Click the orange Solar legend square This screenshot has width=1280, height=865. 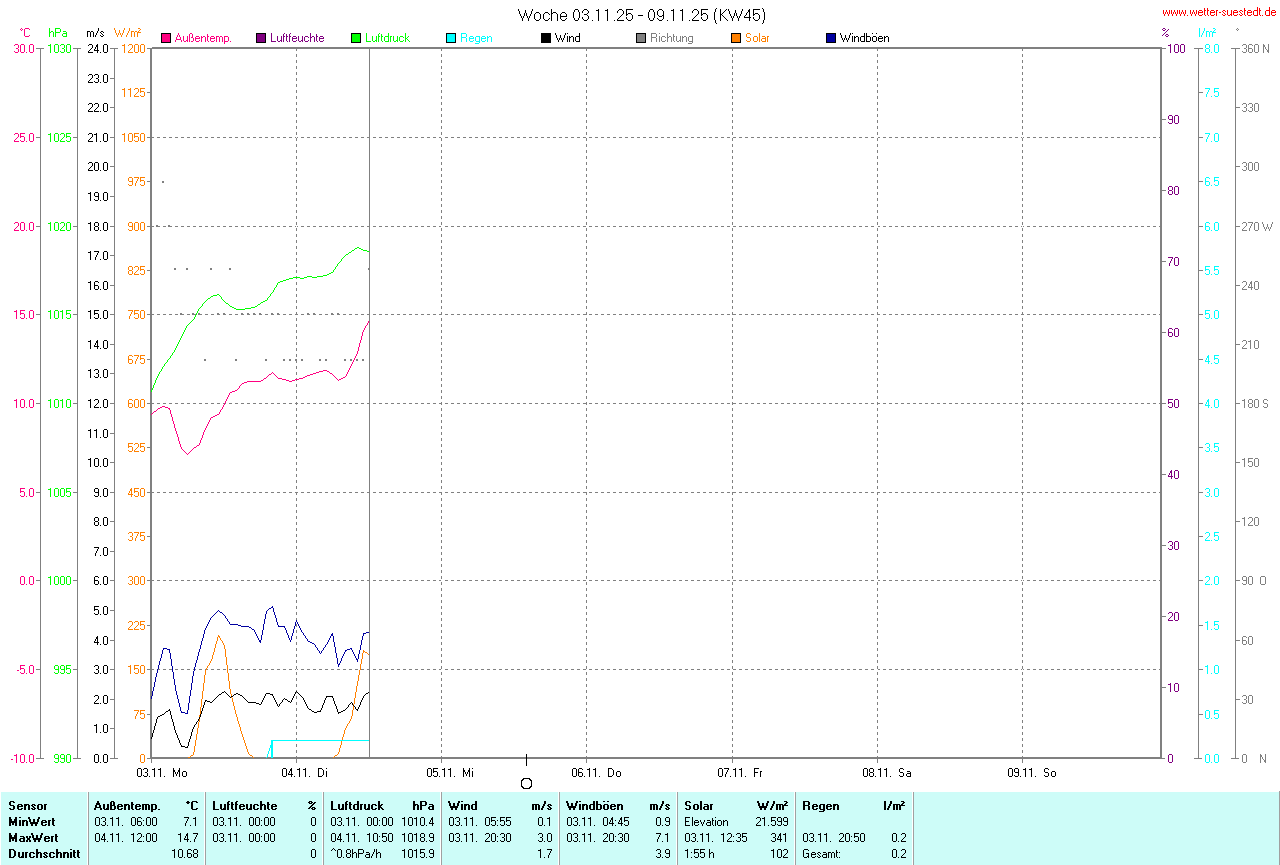(x=736, y=38)
